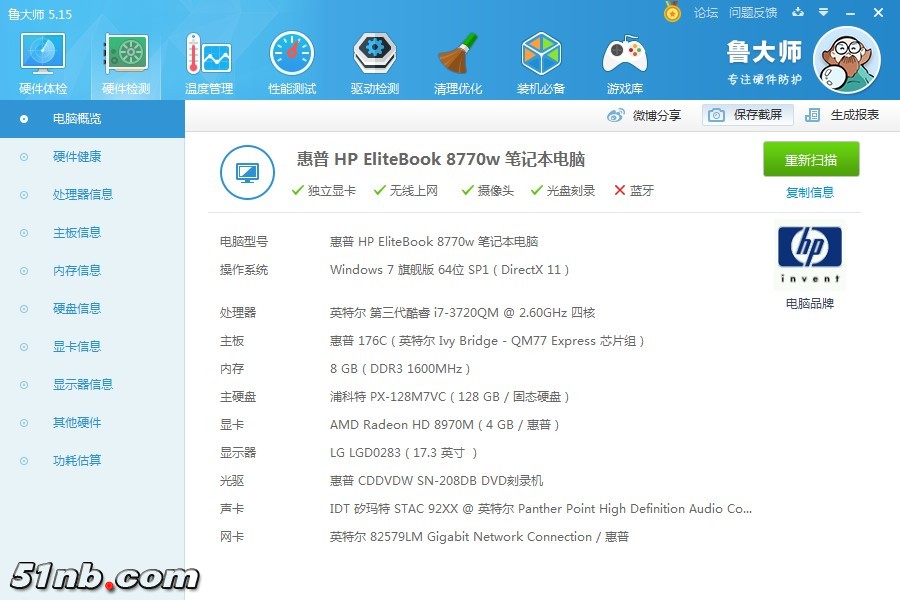This screenshot has width=900, height=600.
Task: Click the 8 GB DDR3 1600MHz value
Action: click(x=400, y=369)
